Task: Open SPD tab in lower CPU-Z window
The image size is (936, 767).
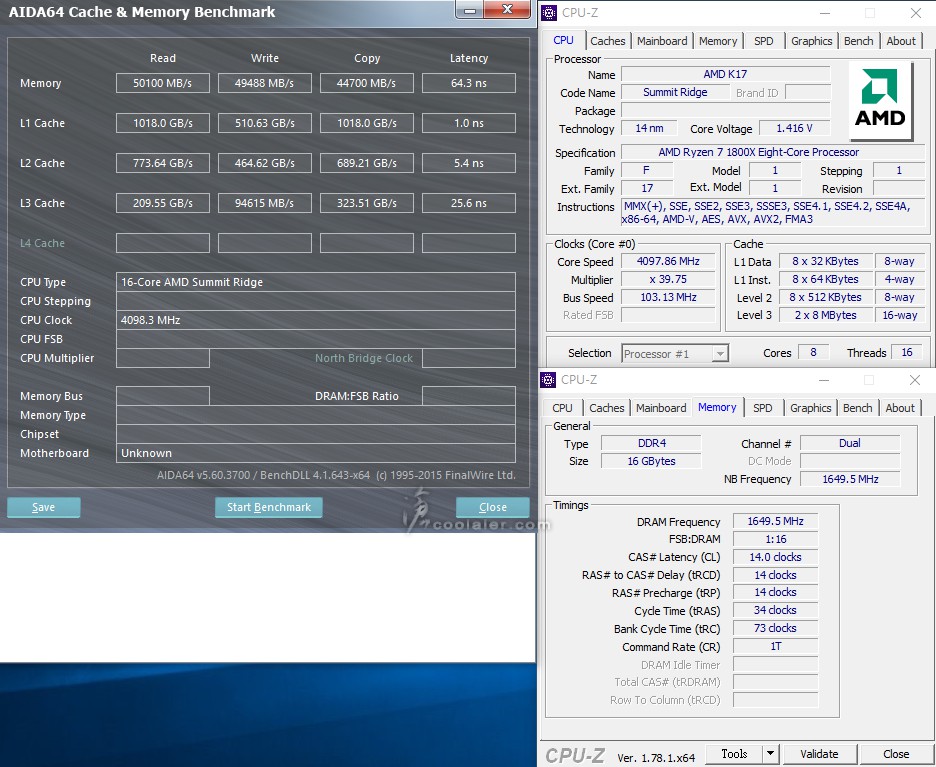Action: (x=762, y=408)
